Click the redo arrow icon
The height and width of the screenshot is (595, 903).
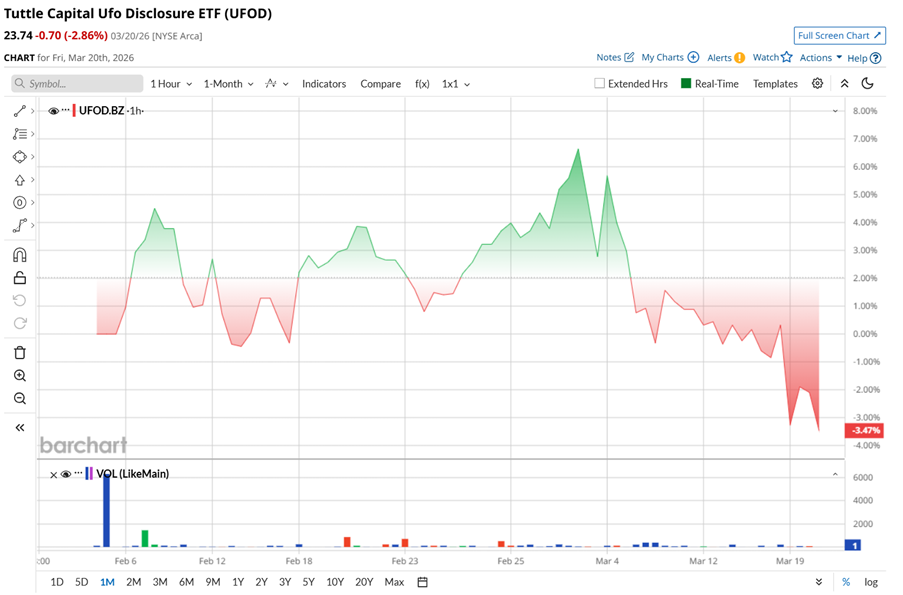click(x=20, y=323)
